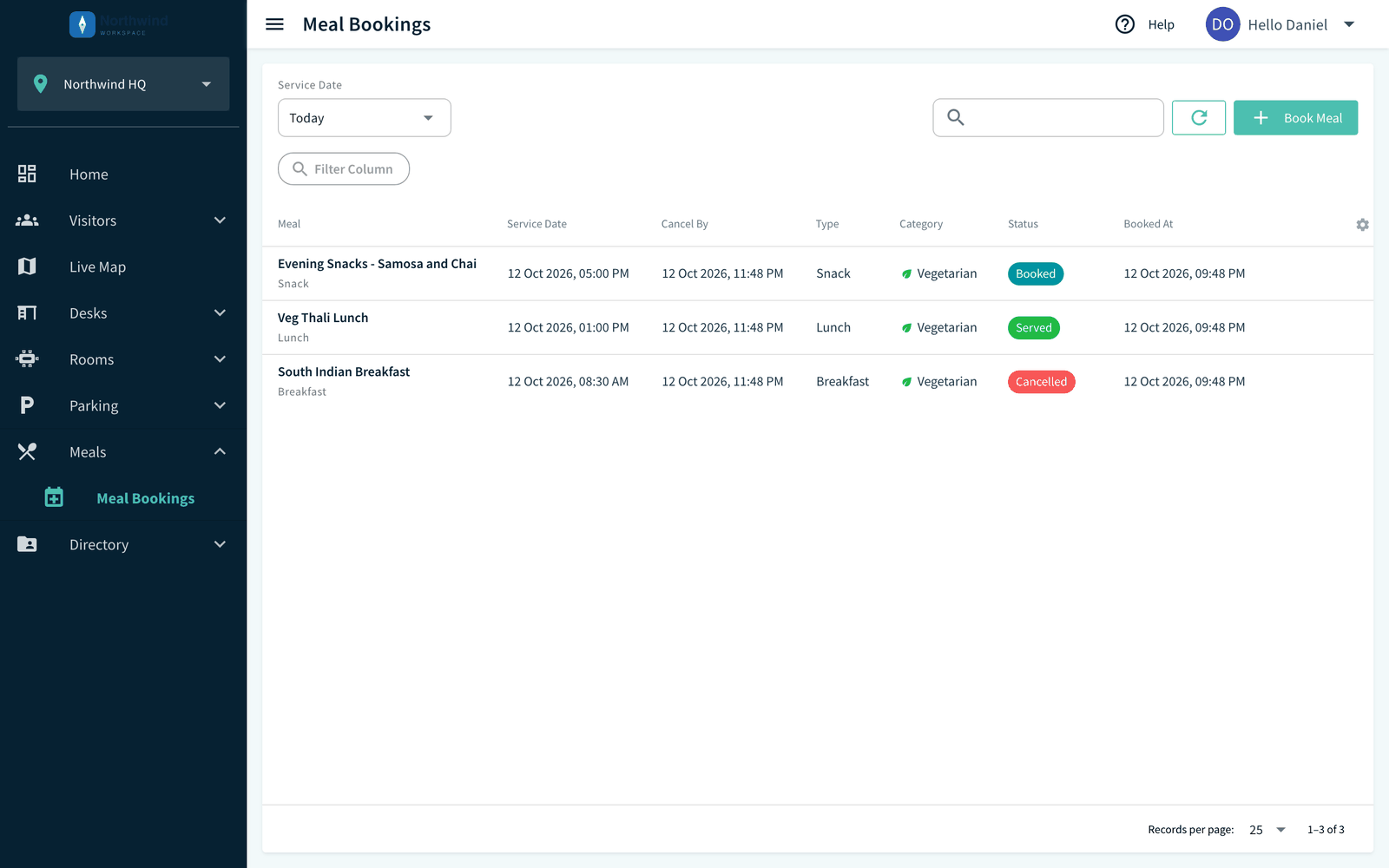This screenshot has height=868, width=1389.
Task: Click the Meals fork and knife icon
Action: [27, 451]
